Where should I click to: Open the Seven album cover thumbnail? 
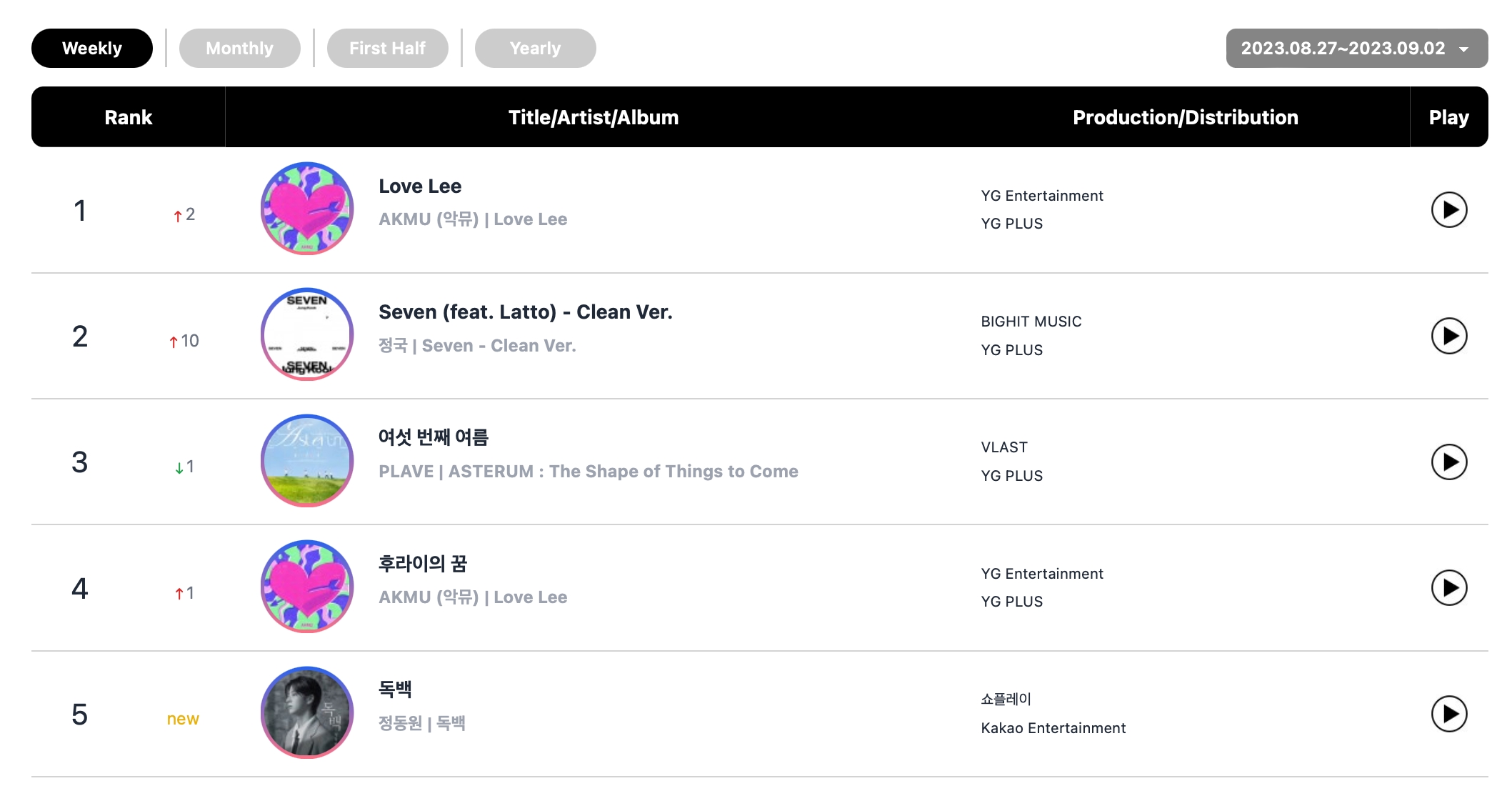tap(307, 334)
